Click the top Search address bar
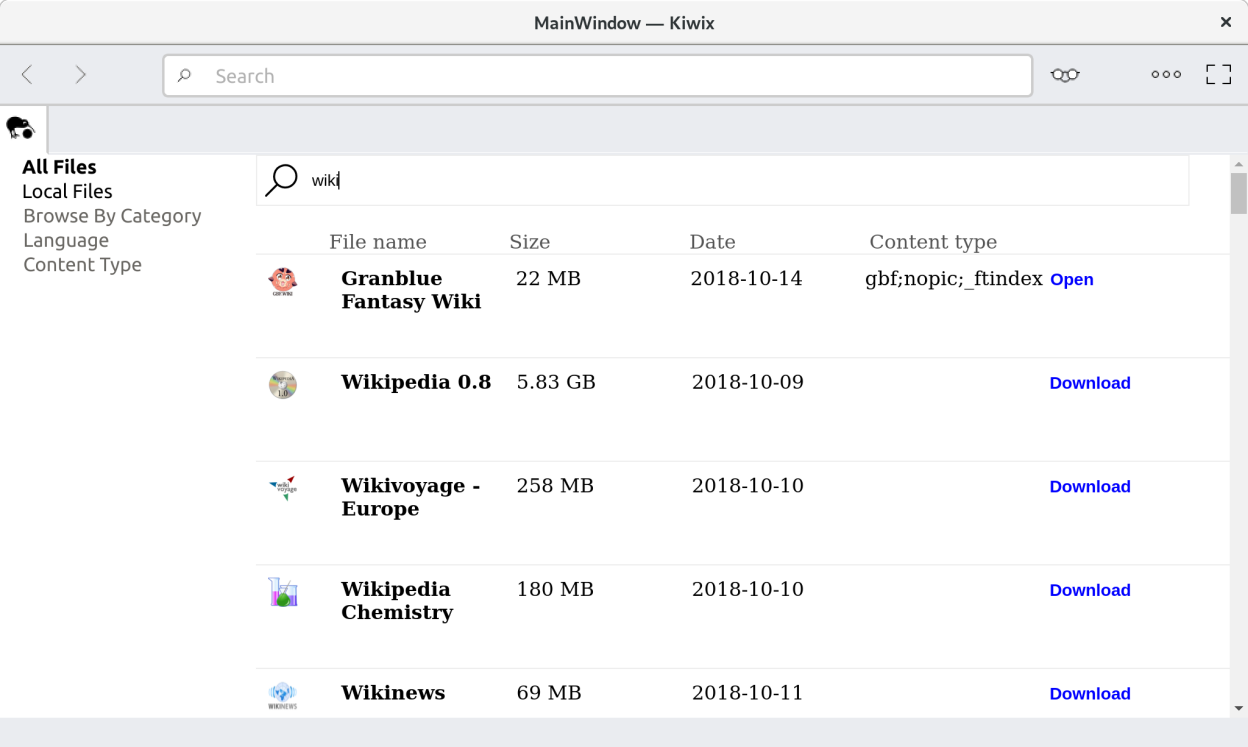Screen dimensions: 1248x747 [x=597, y=76]
